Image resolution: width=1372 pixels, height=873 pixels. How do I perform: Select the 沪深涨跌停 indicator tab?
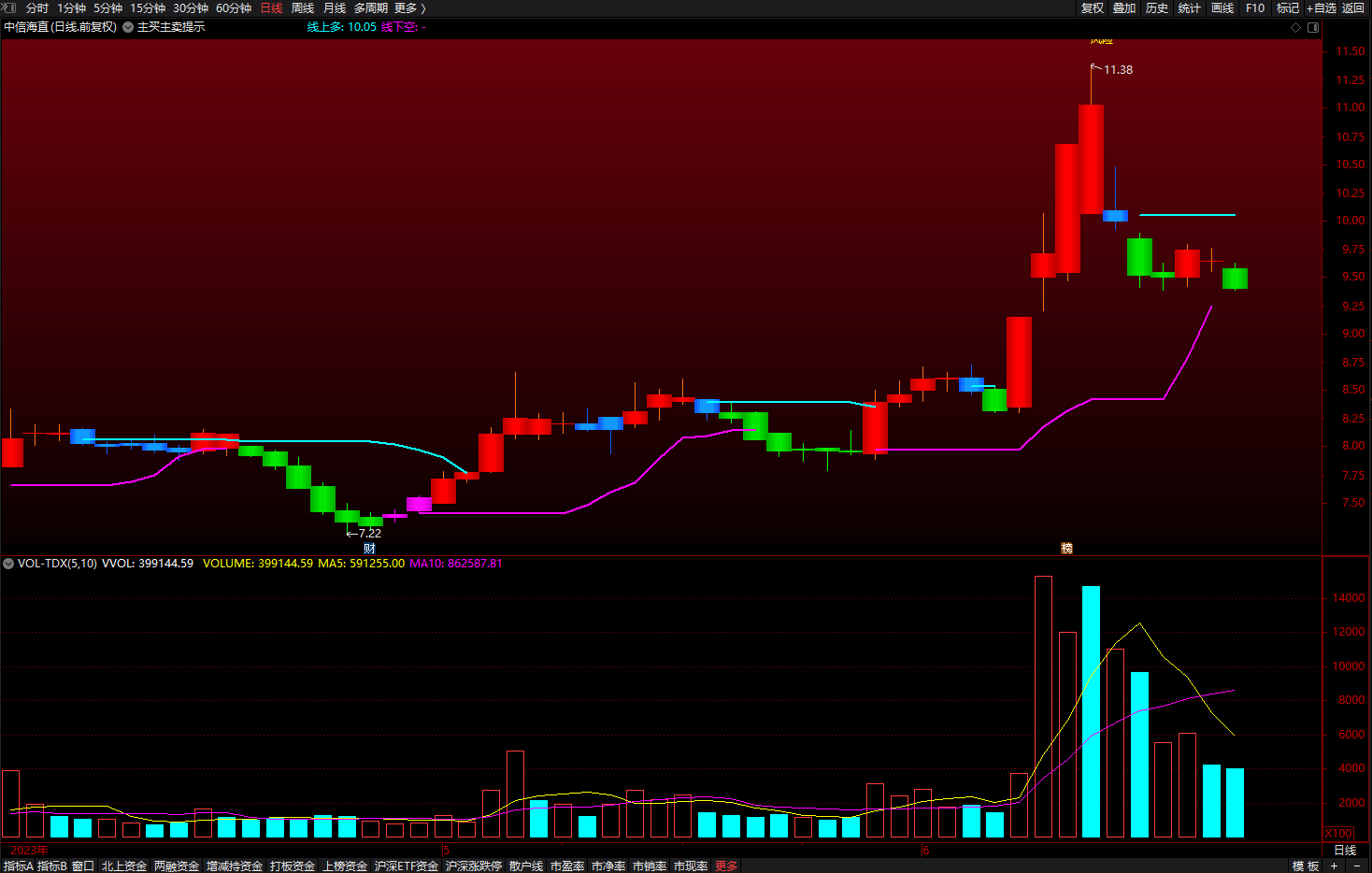474,866
